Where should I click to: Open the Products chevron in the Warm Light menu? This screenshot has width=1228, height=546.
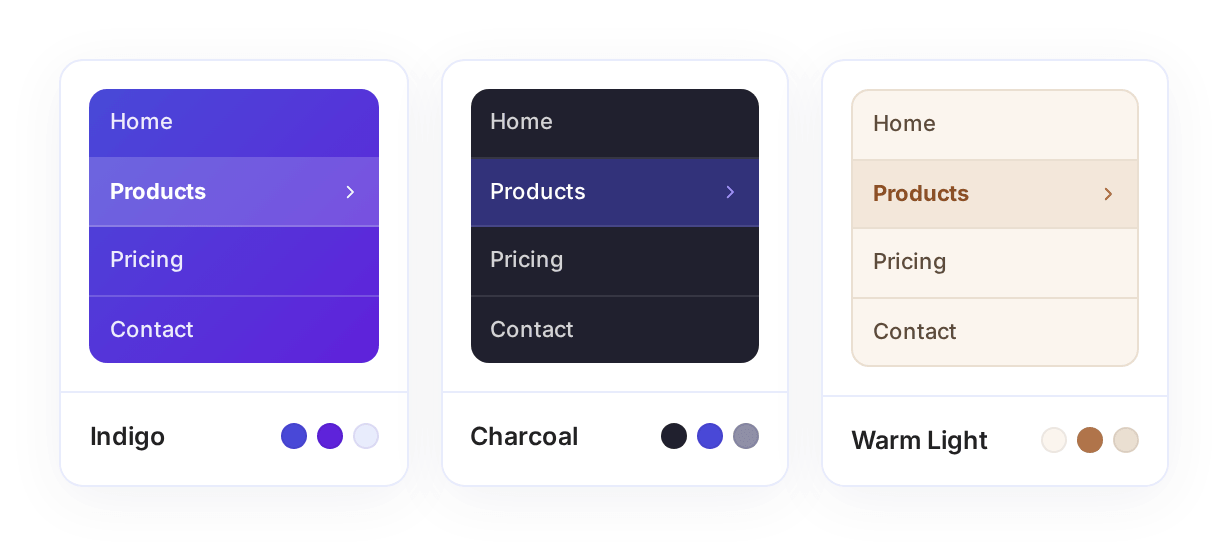tap(1108, 194)
